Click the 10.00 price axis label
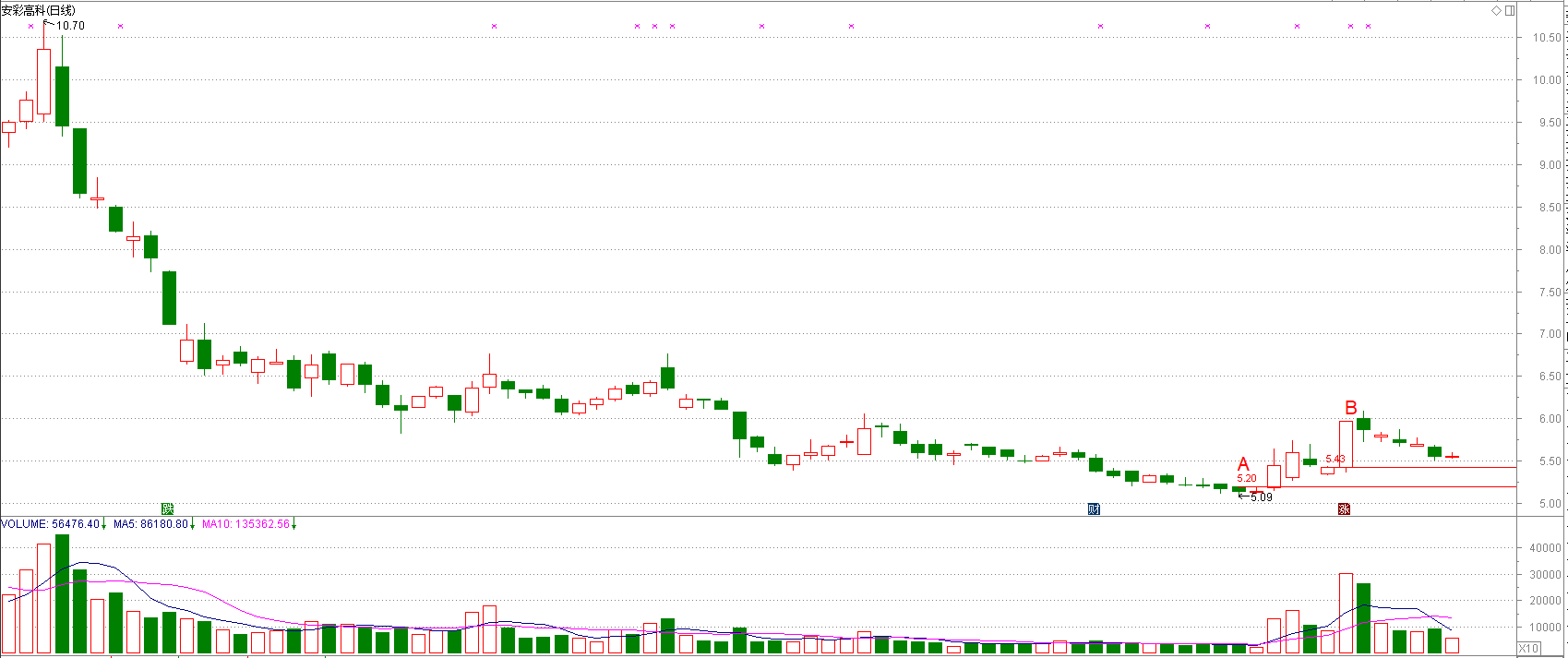Image resolution: width=1568 pixels, height=658 pixels. 1548,80
